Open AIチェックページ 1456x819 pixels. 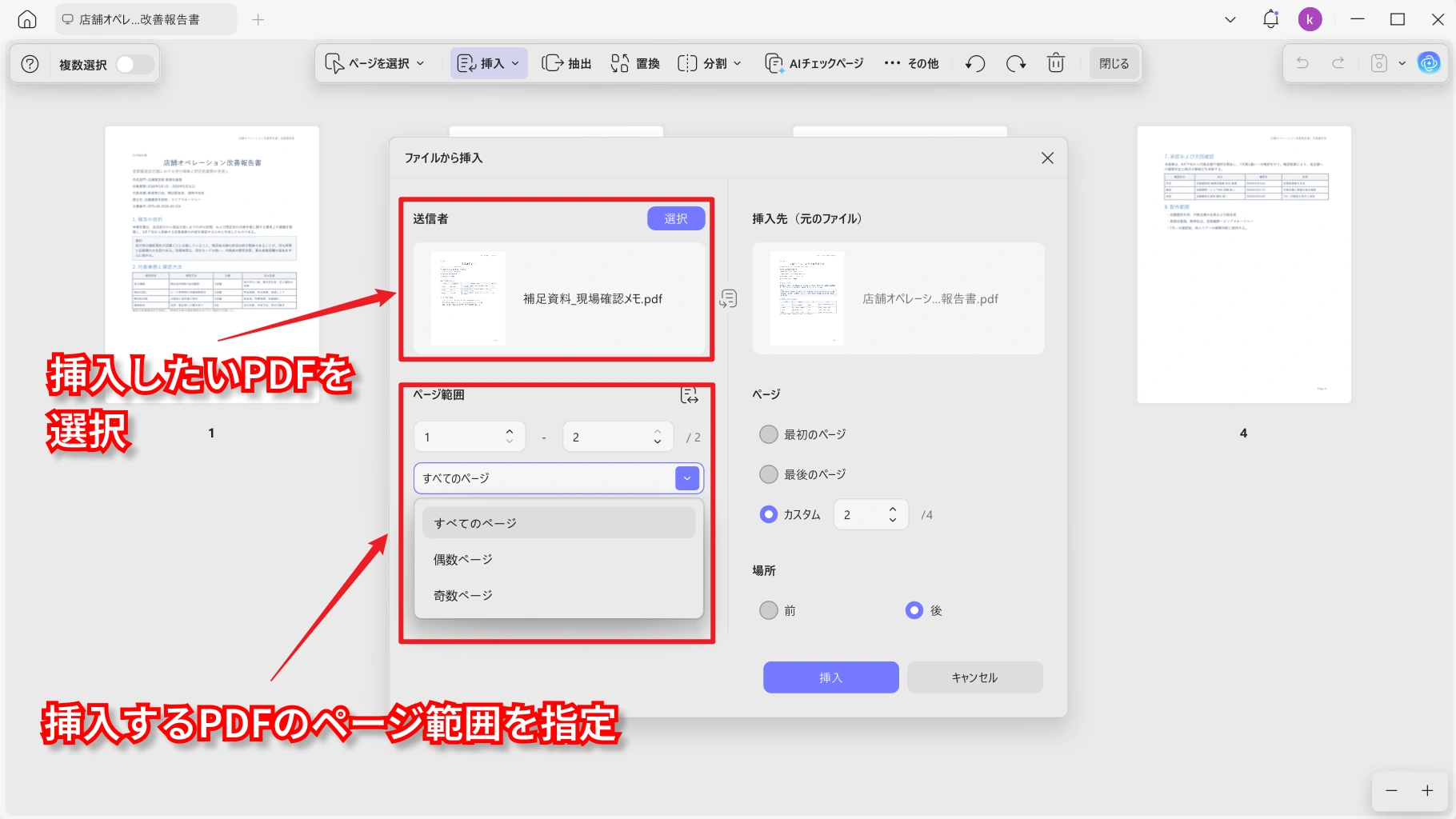[x=814, y=63]
